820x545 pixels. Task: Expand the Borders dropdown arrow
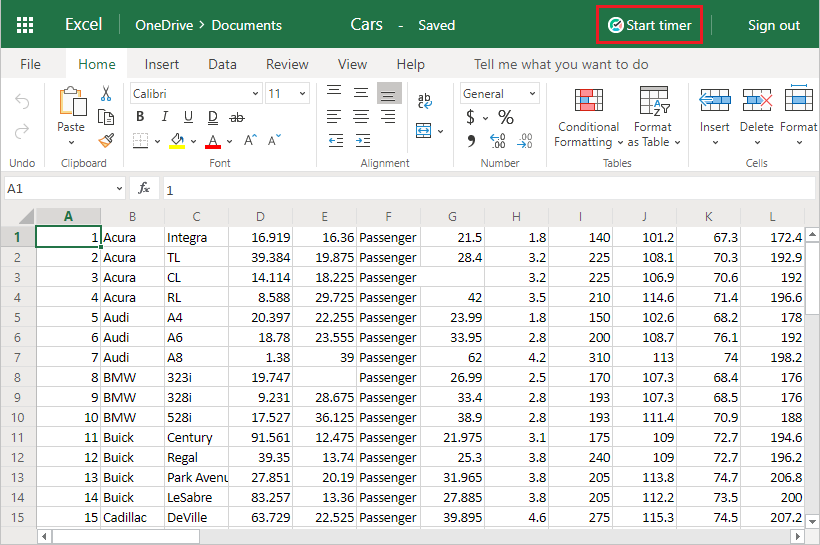[157, 141]
